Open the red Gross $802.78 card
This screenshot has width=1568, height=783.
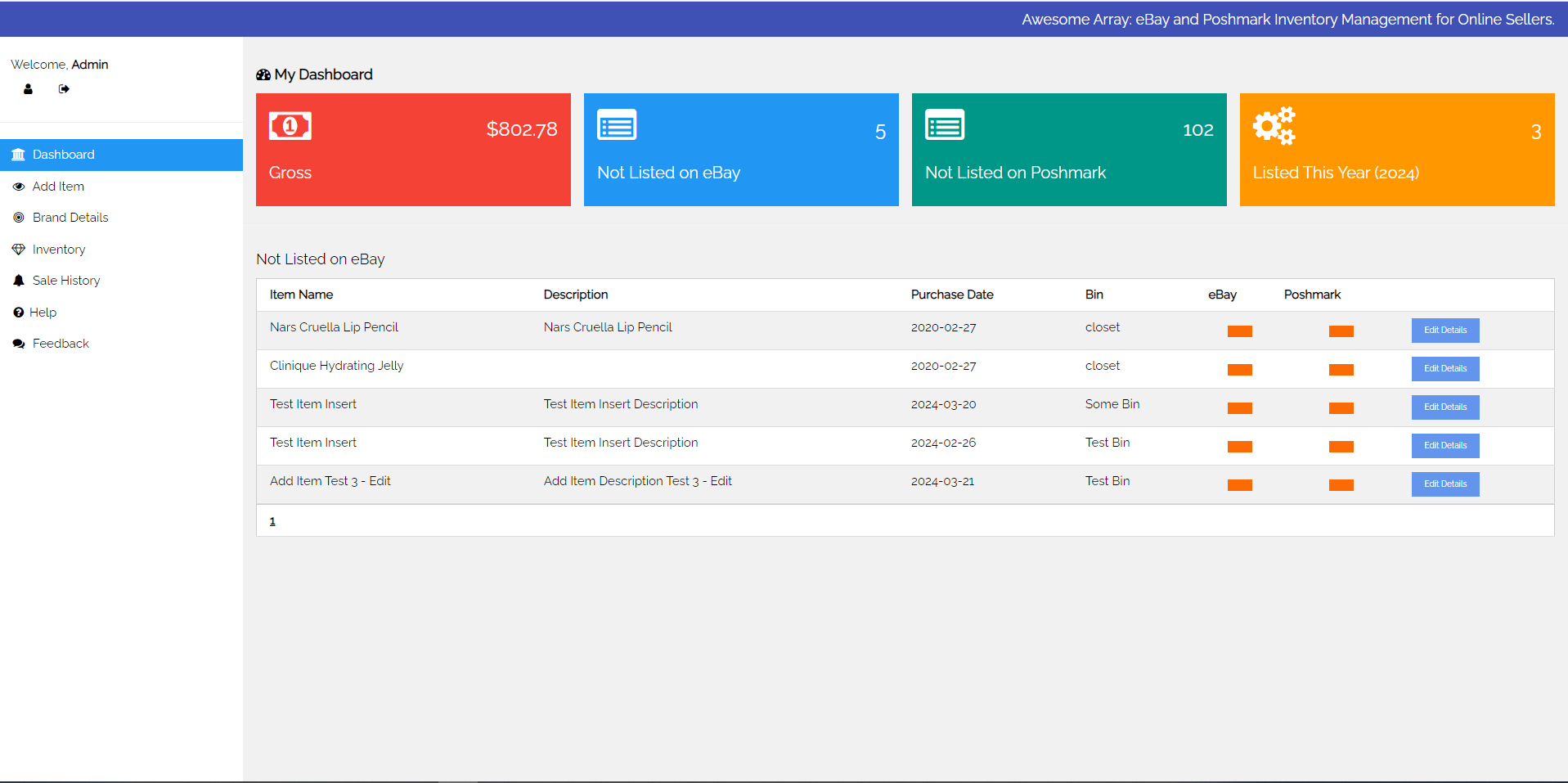click(x=413, y=150)
